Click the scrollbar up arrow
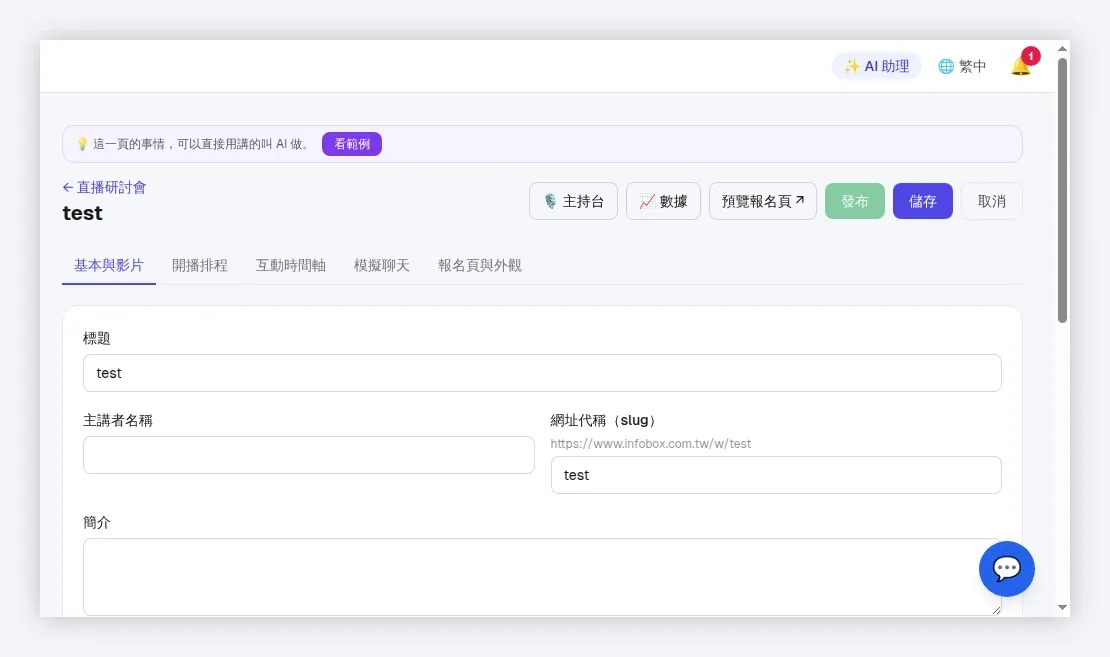 (1062, 49)
